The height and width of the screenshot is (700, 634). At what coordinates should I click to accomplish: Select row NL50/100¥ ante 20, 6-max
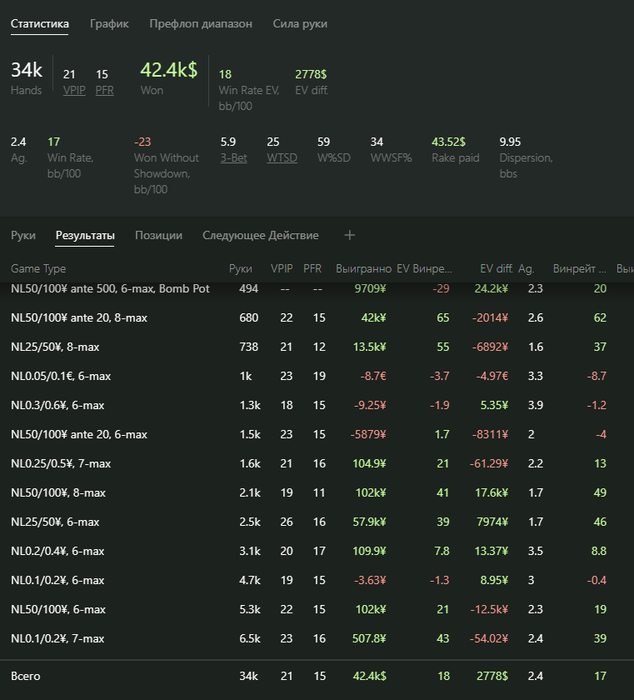(x=317, y=434)
